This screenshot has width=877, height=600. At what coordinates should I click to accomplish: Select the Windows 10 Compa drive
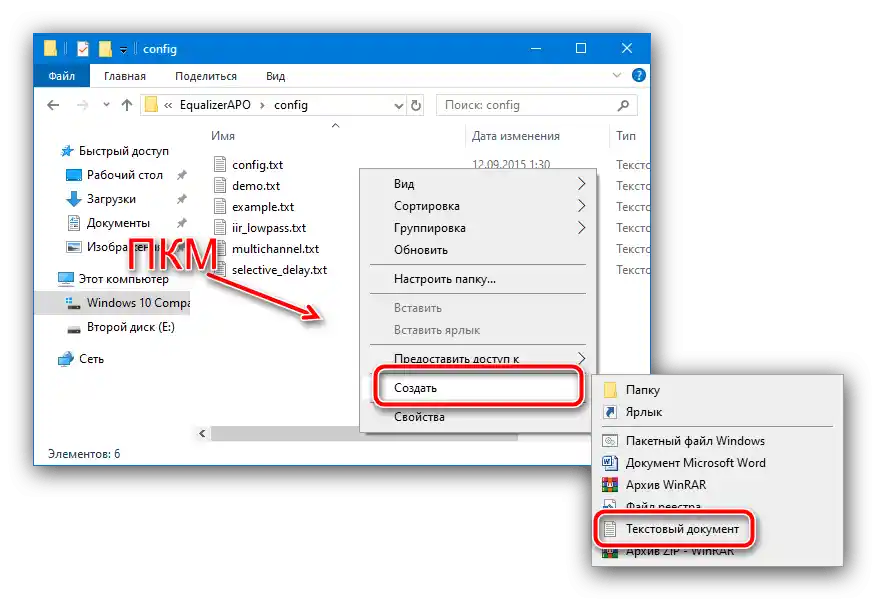(x=138, y=303)
